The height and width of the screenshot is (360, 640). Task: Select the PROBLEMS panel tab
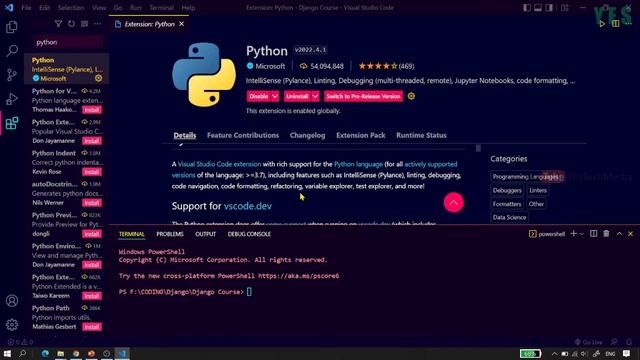170,234
